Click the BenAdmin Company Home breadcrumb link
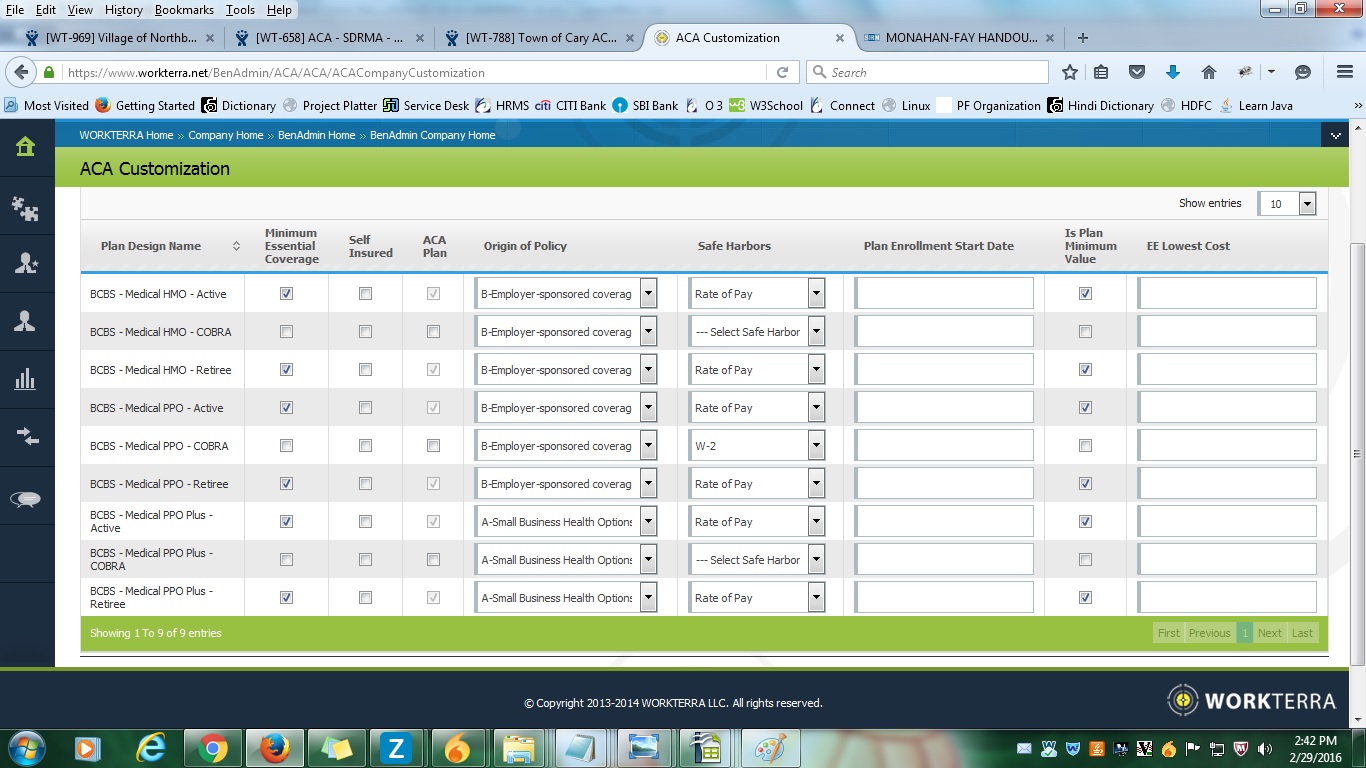 [432, 135]
